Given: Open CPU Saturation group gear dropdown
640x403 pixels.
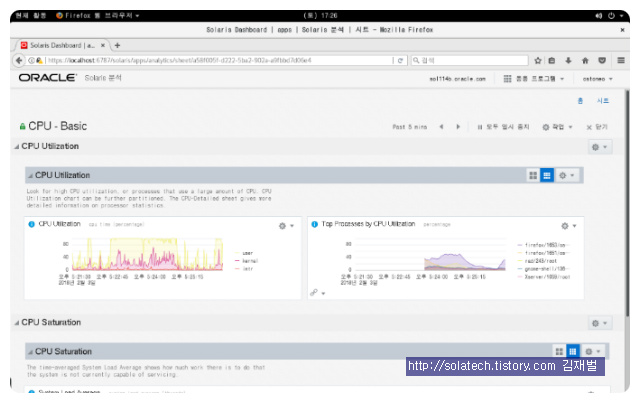Looking at the screenshot, I should 593,351.
